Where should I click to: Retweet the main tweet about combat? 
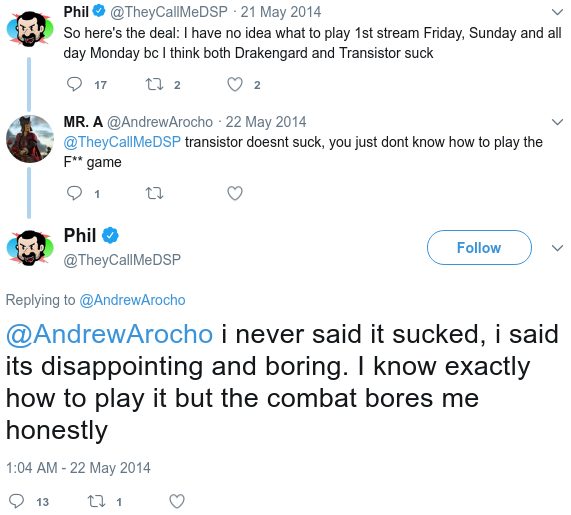coord(97,501)
